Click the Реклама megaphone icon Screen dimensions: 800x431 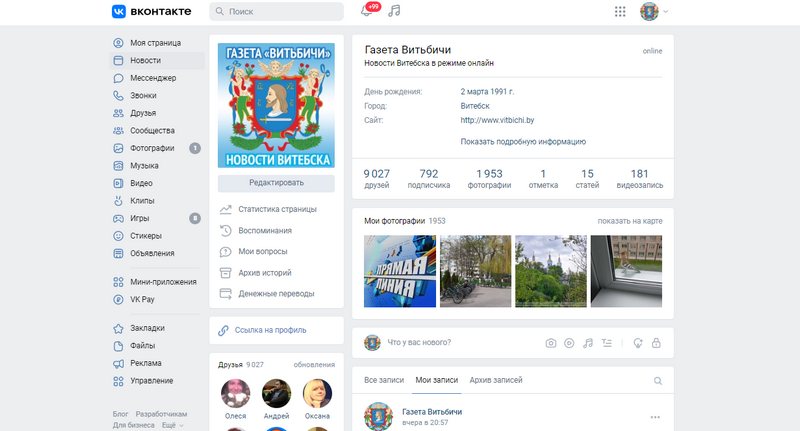click(x=118, y=363)
